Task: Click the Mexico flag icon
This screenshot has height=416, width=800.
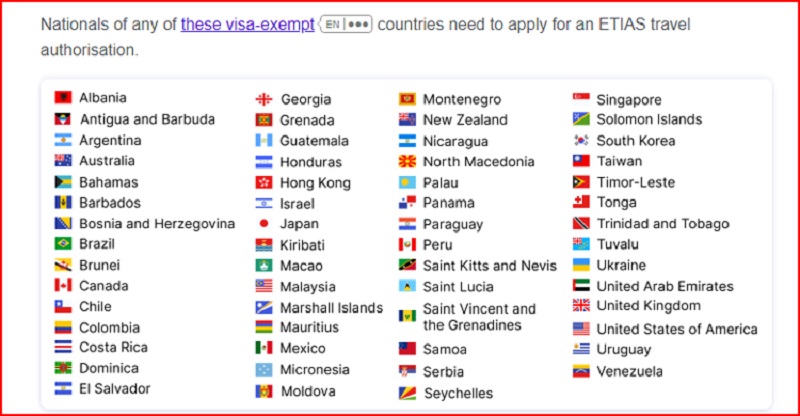Action: [264, 348]
